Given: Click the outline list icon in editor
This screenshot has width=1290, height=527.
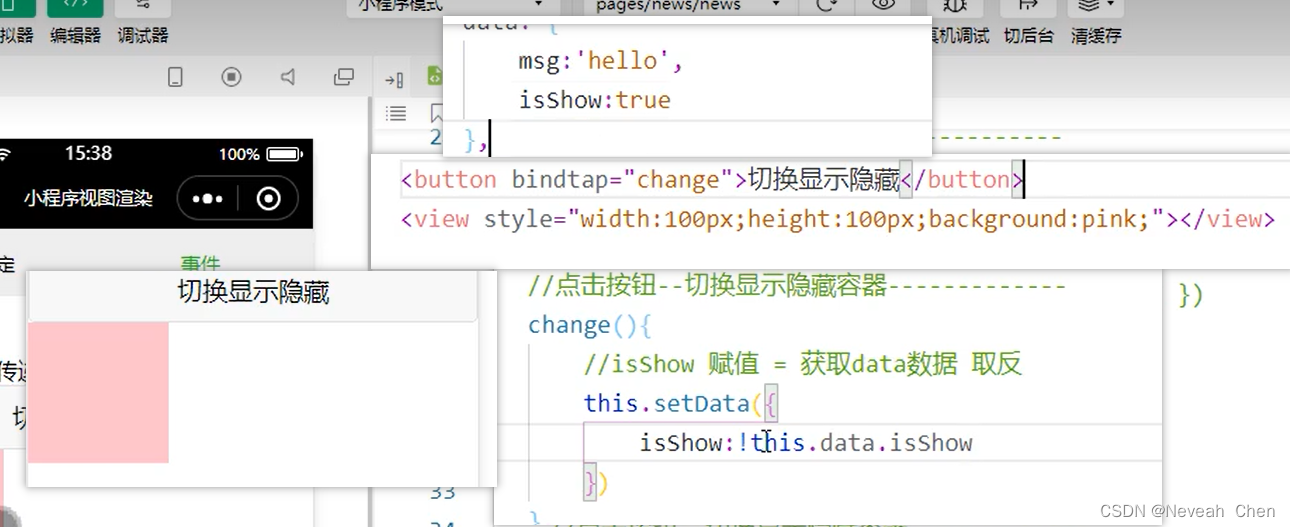Looking at the screenshot, I should click(x=396, y=113).
